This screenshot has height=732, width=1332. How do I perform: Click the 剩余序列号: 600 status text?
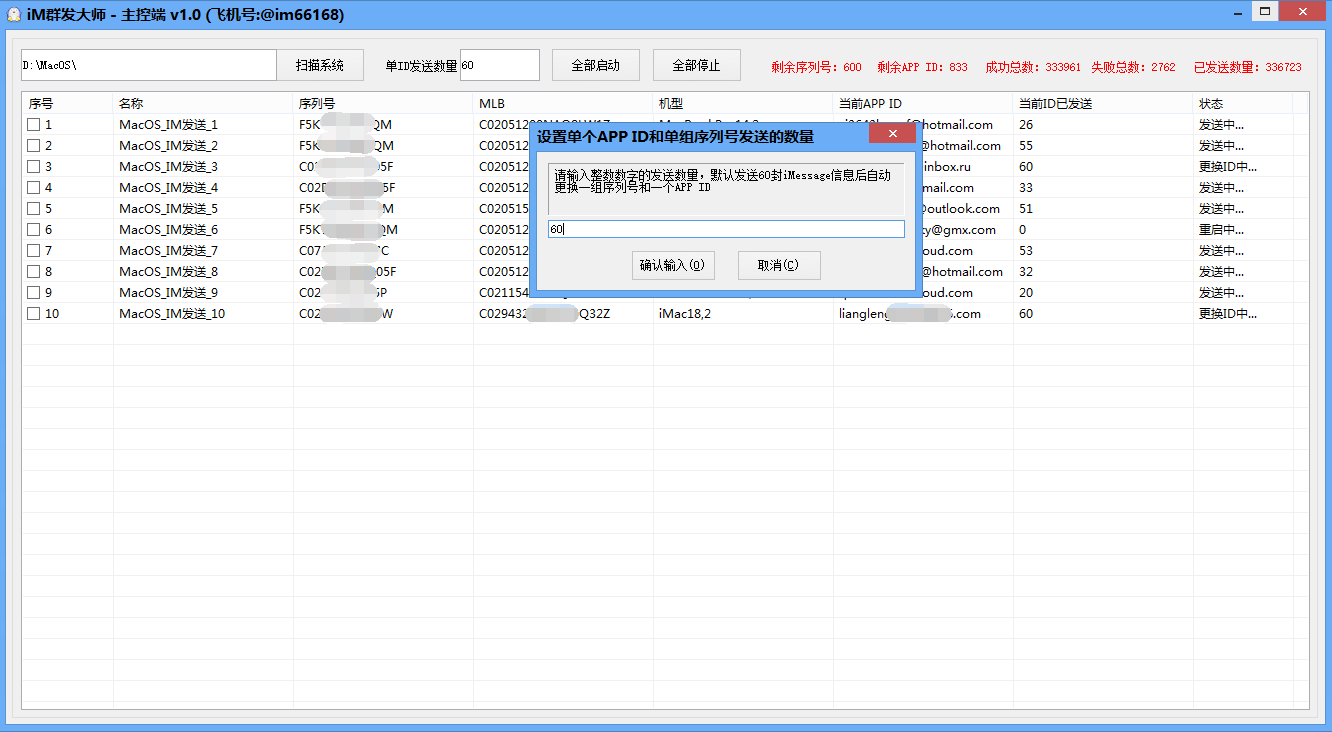click(x=816, y=68)
